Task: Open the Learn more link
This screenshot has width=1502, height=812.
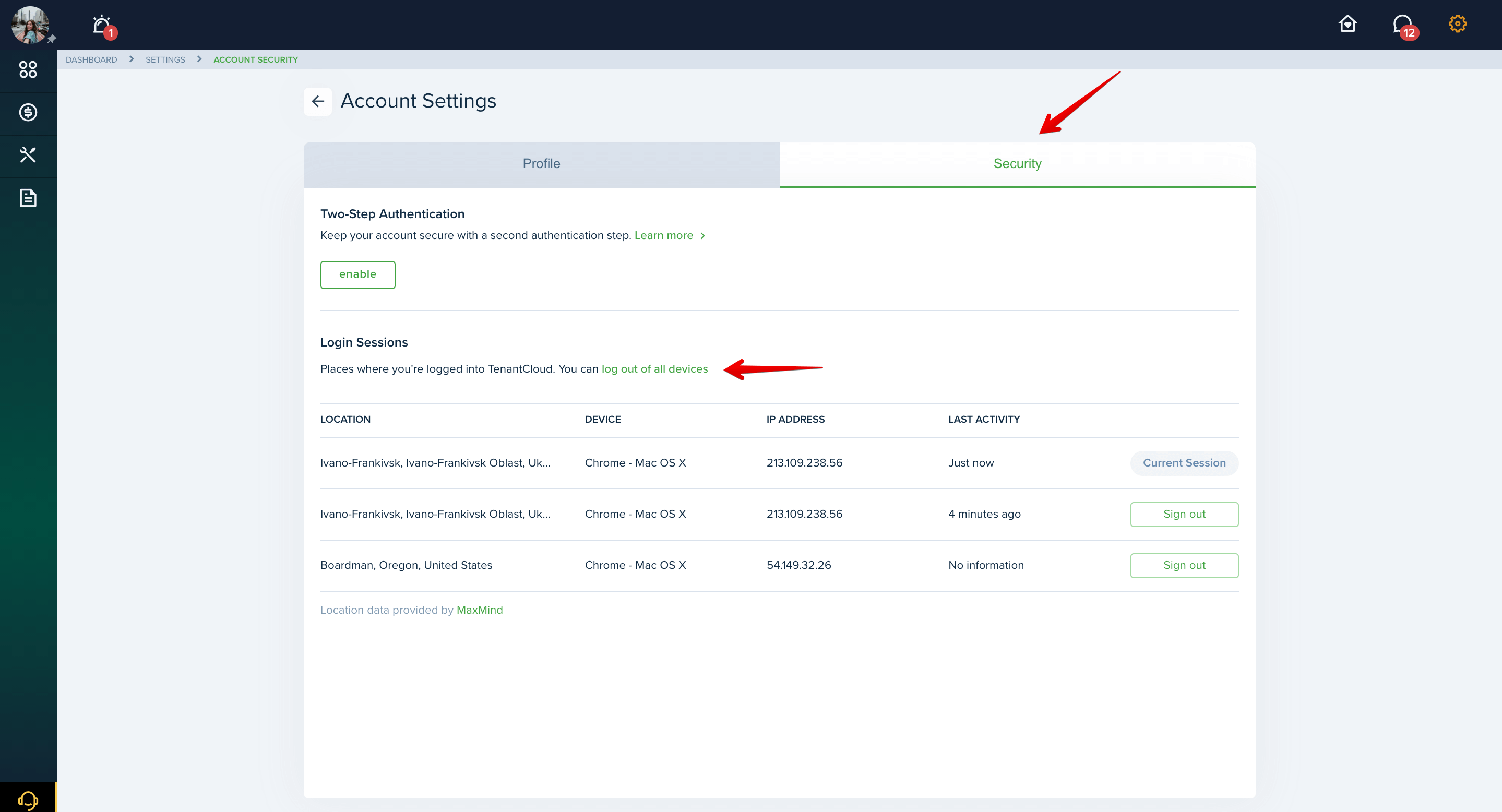Action: (663, 235)
